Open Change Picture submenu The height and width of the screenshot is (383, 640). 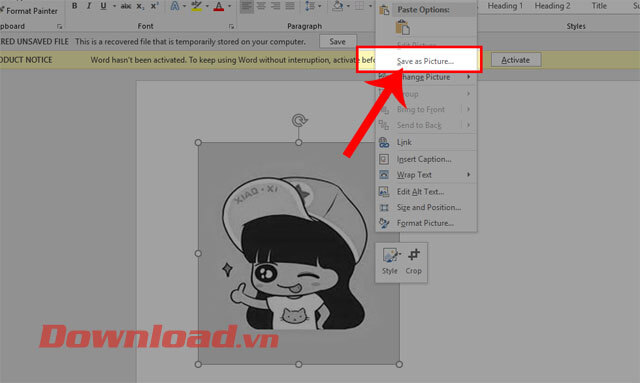(x=426, y=77)
